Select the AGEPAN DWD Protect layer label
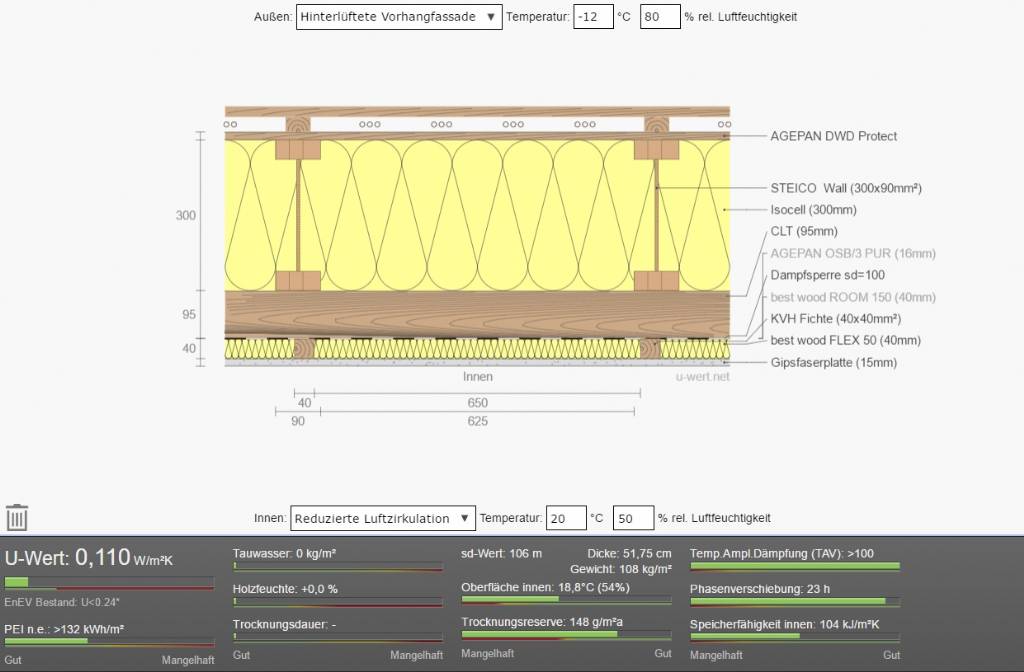1024x672 pixels. [833, 136]
